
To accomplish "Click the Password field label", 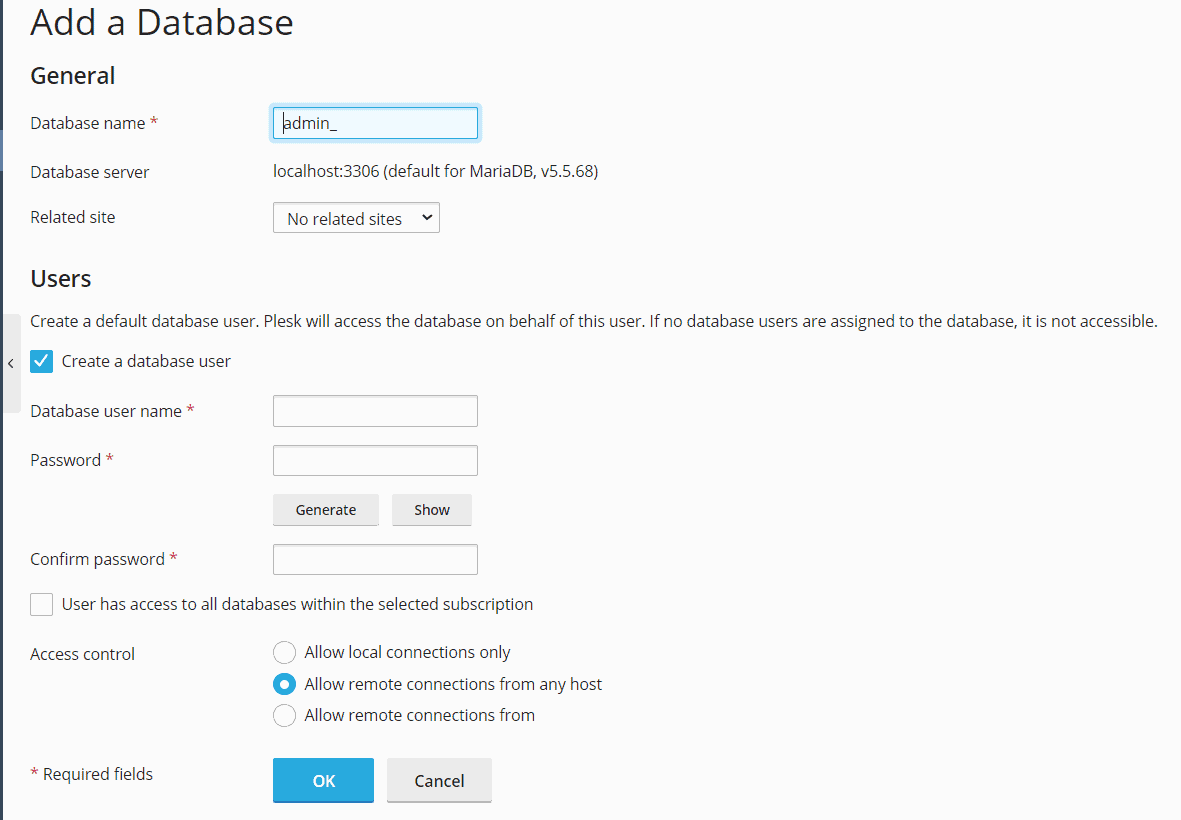I will pyautogui.click(x=66, y=460).
